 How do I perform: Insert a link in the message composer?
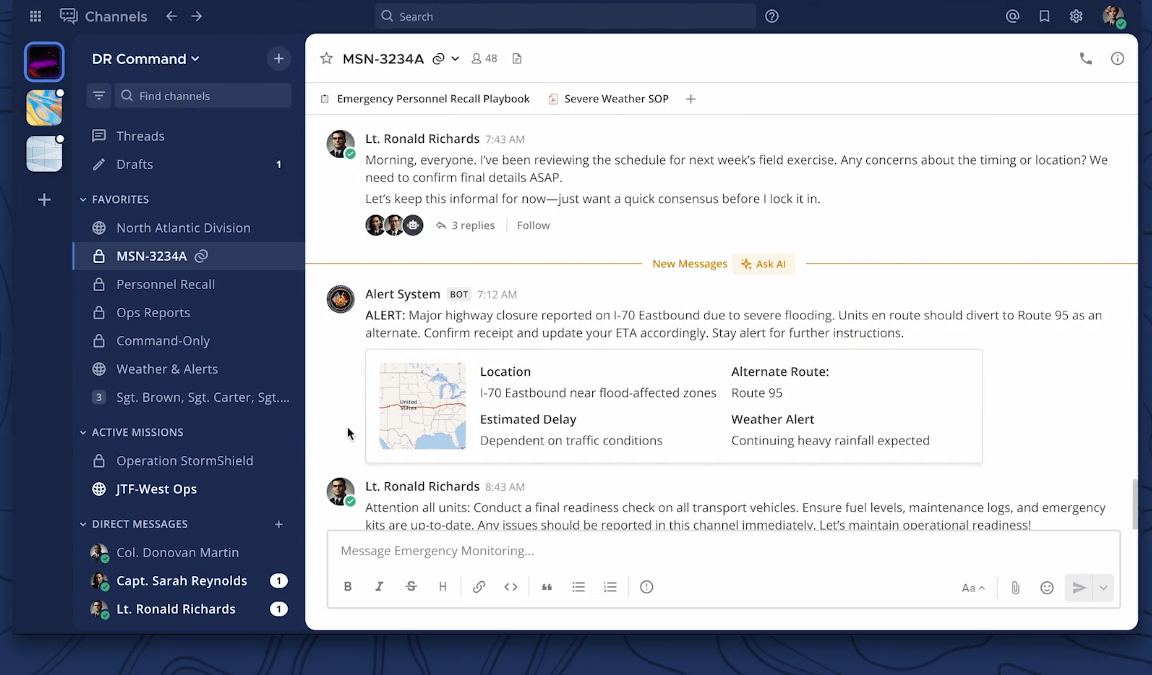[479, 587]
